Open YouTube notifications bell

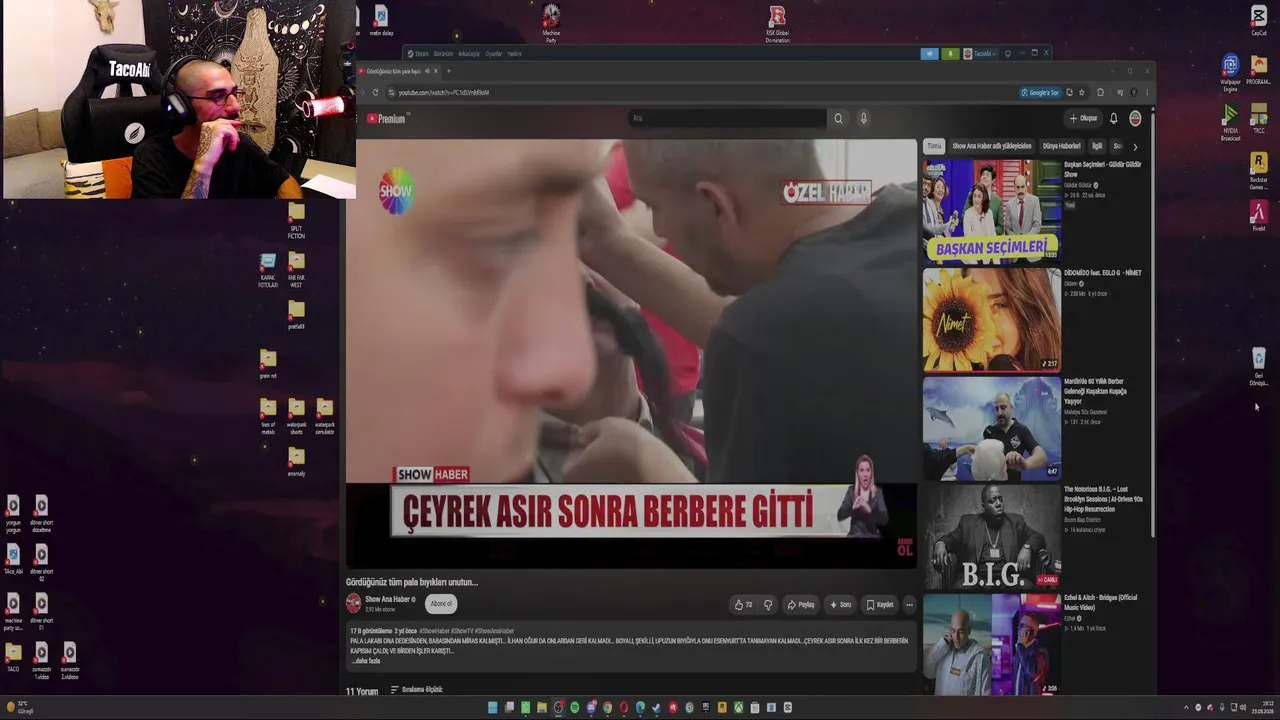[1114, 119]
